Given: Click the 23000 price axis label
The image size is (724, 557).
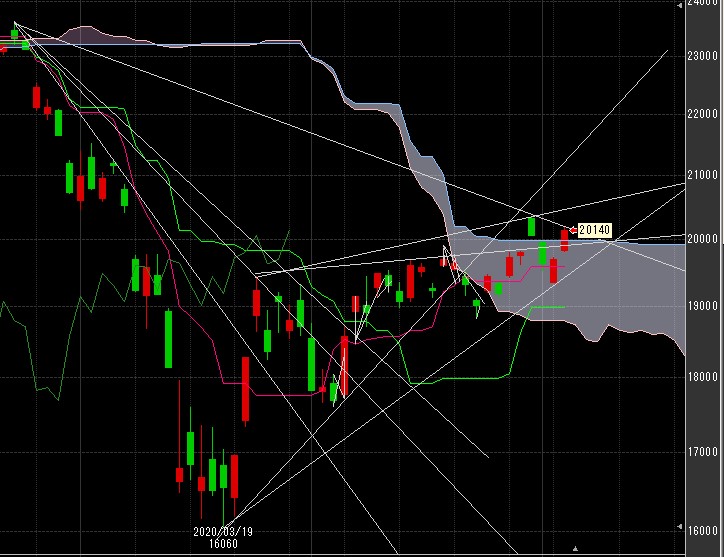Looking at the screenshot, I should pyautogui.click(x=704, y=55).
